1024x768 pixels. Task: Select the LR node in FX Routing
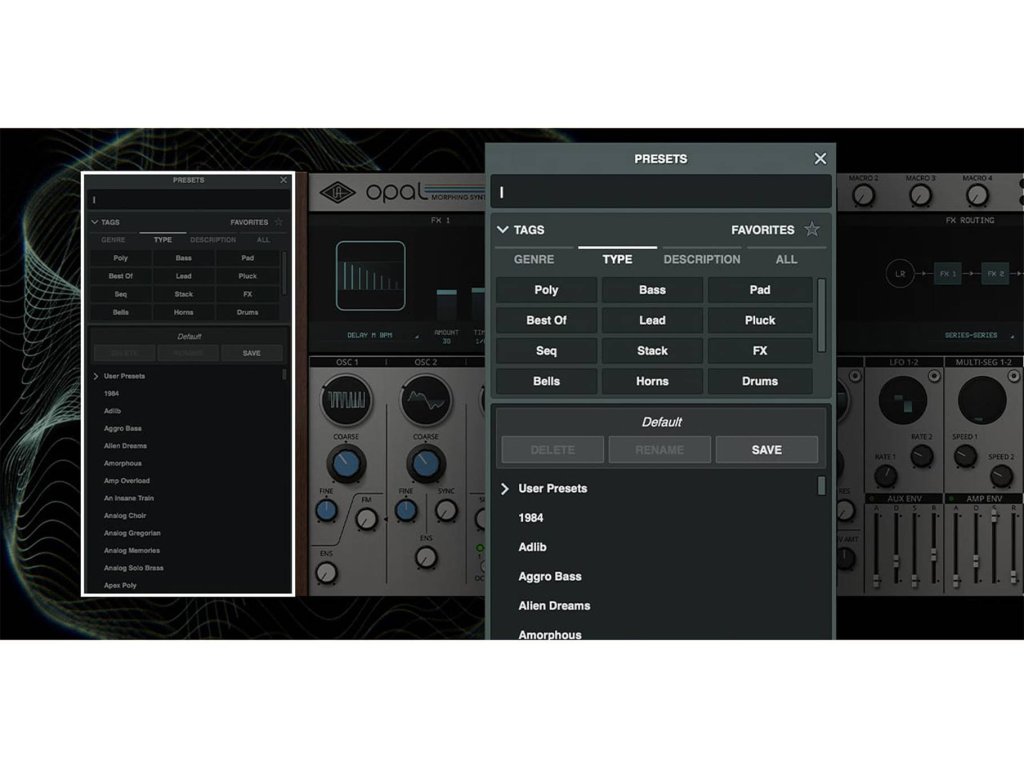coord(900,274)
